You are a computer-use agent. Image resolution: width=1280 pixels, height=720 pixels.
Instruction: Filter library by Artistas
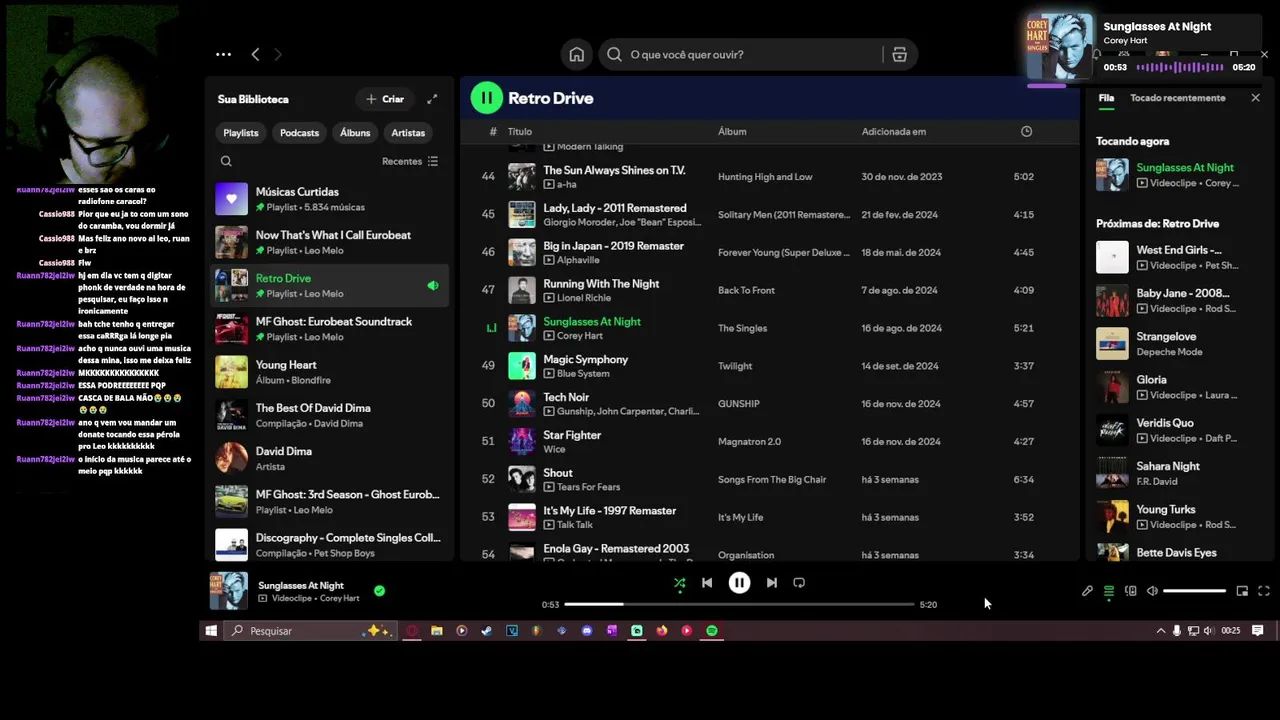pos(408,133)
